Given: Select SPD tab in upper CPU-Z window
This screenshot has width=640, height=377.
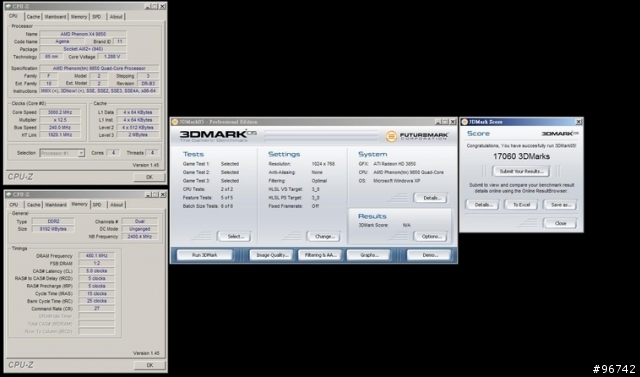Looking at the screenshot, I should (97, 17).
